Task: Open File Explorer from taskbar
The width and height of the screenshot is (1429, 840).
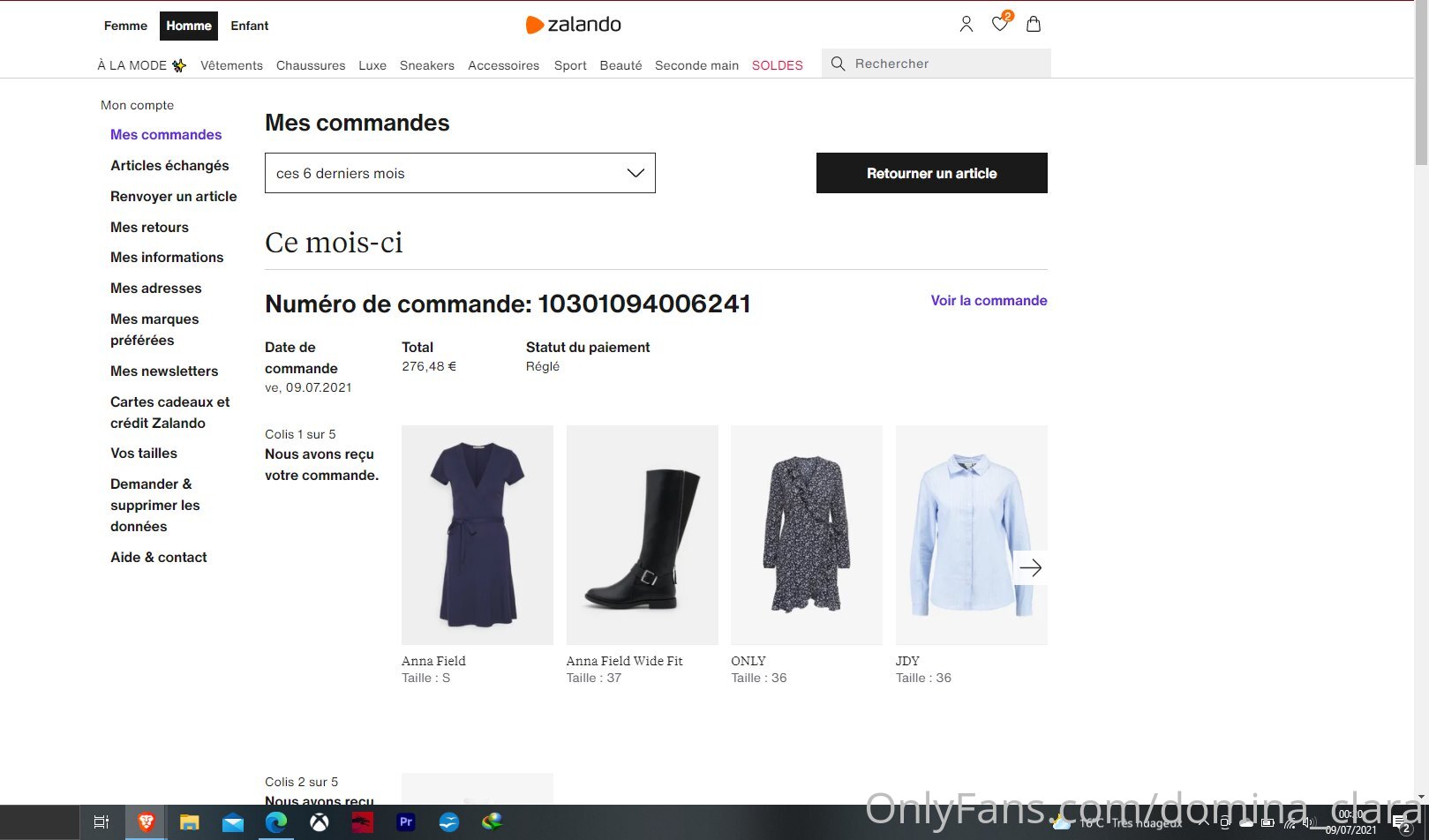Action: pos(189,822)
